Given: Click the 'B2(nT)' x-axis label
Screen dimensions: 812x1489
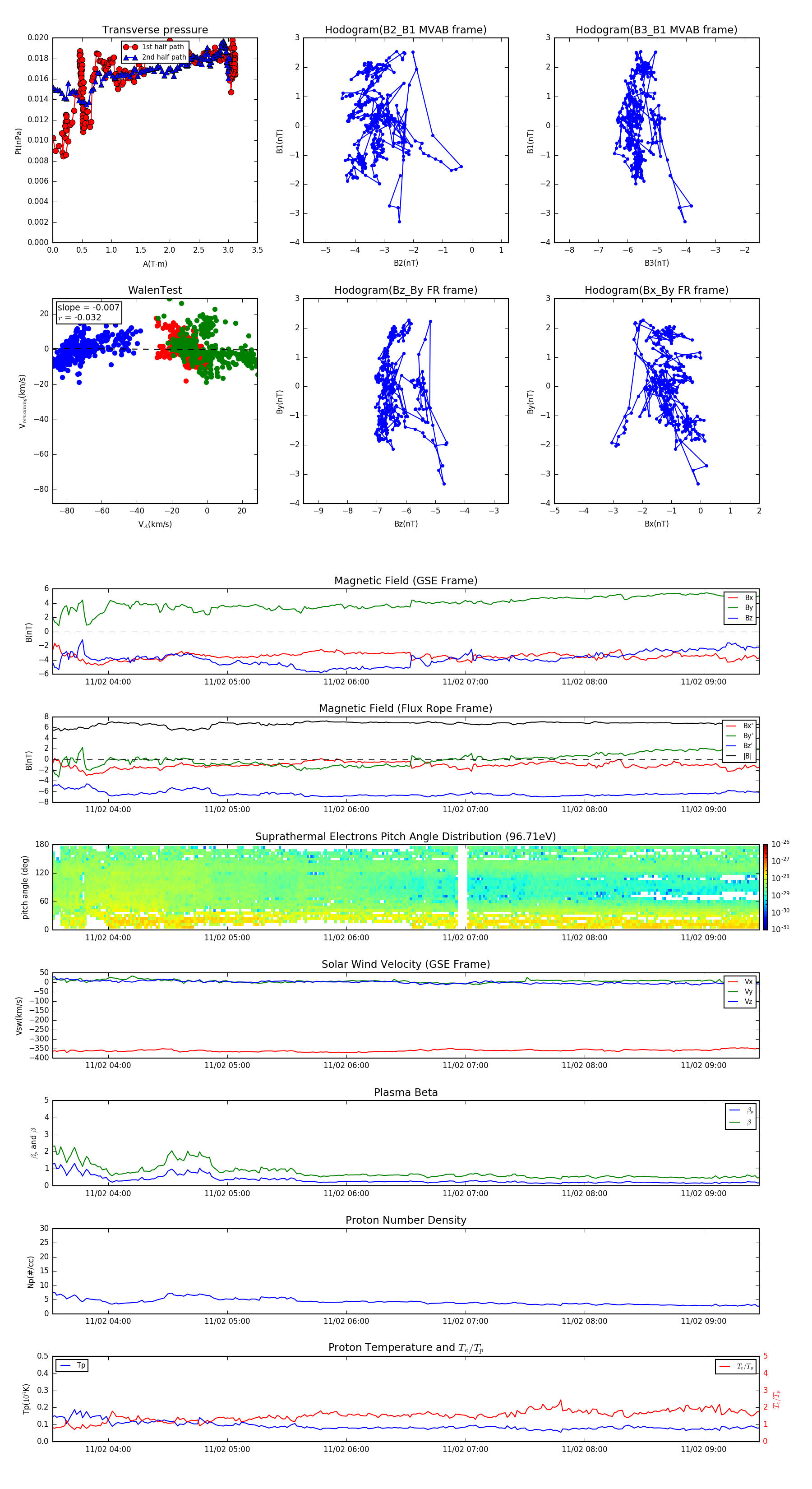Looking at the screenshot, I should (406, 263).
